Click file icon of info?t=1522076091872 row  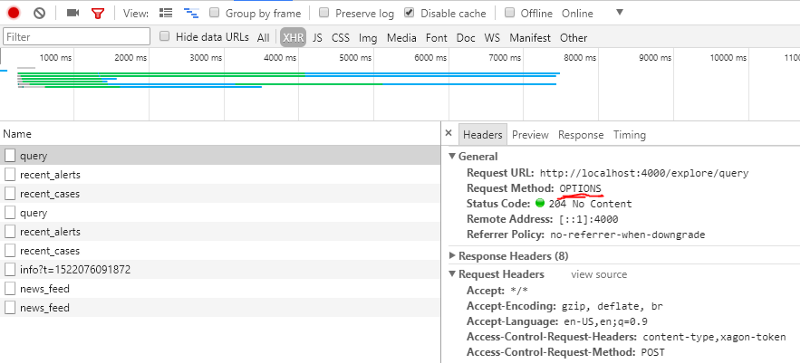(x=10, y=270)
